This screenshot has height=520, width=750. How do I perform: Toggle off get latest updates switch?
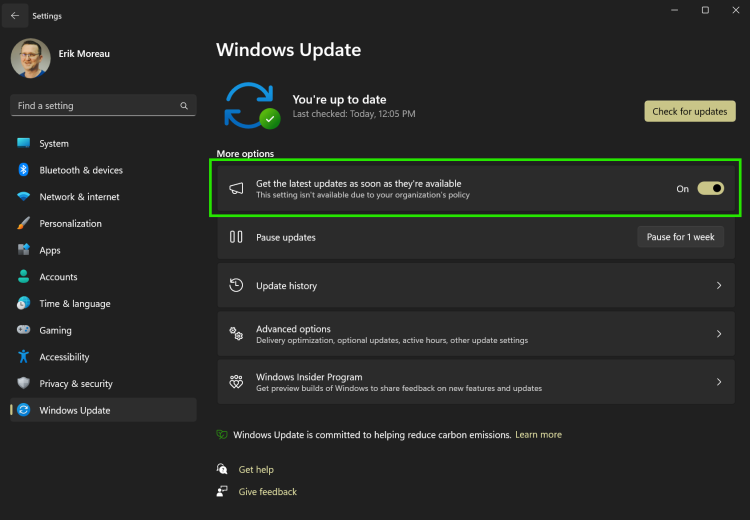pos(710,188)
